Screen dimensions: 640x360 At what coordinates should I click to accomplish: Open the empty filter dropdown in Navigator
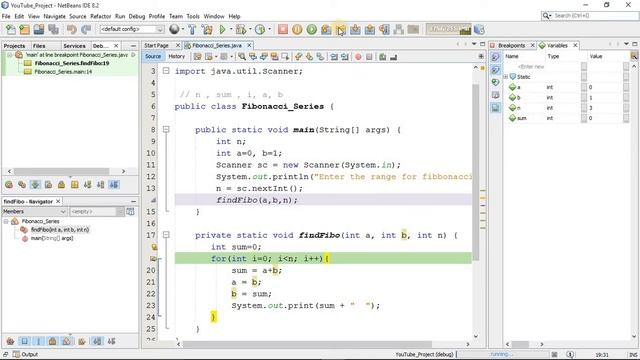[x=96, y=211]
